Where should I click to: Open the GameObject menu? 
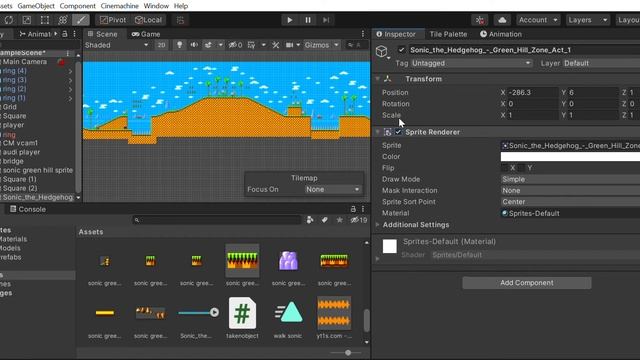click(x=36, y=6)
